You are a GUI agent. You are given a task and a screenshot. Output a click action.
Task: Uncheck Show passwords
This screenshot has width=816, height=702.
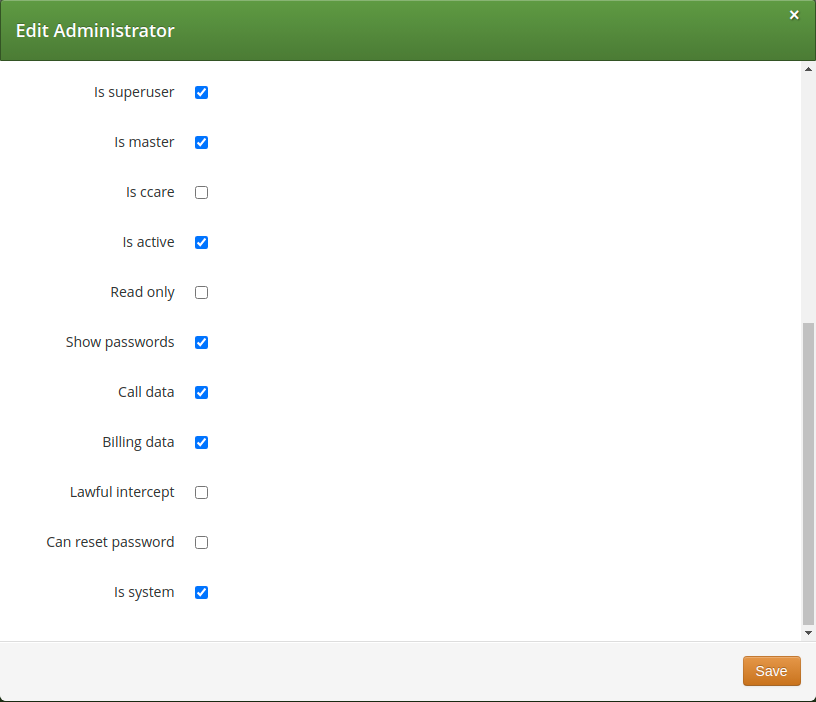coord(201,342)
